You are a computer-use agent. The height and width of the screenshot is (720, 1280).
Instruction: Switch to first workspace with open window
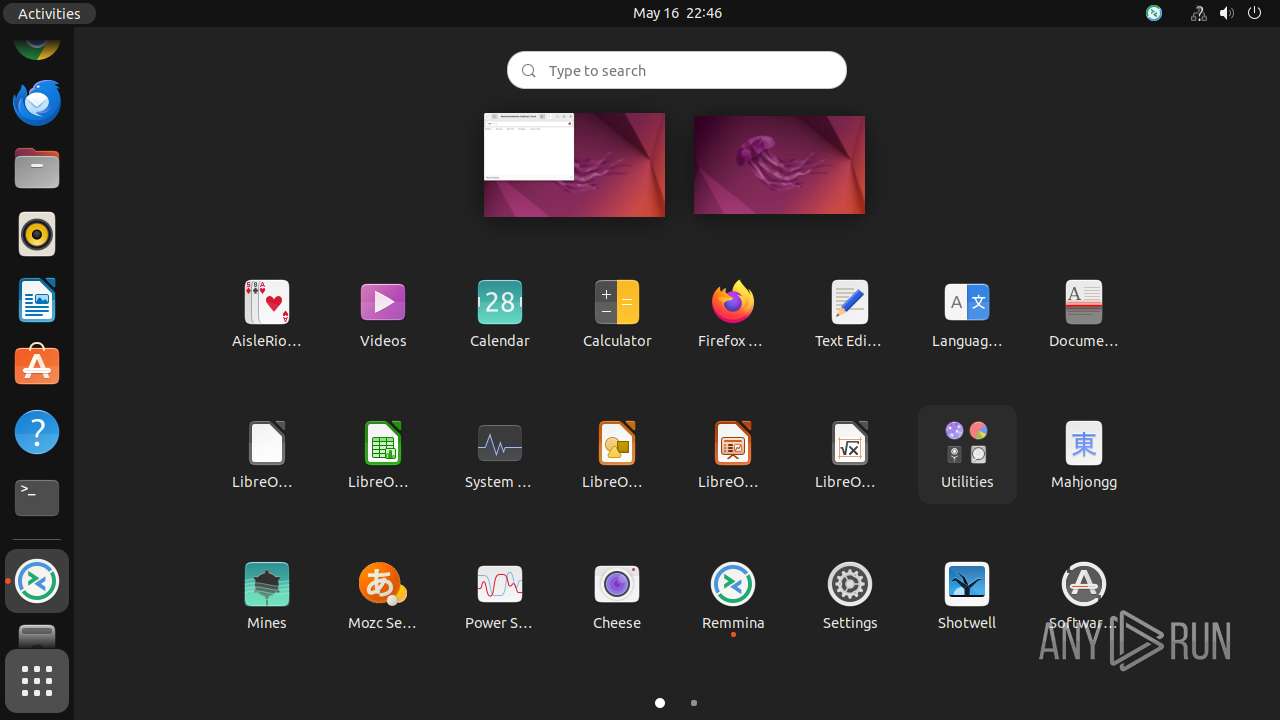pos(574,165)
